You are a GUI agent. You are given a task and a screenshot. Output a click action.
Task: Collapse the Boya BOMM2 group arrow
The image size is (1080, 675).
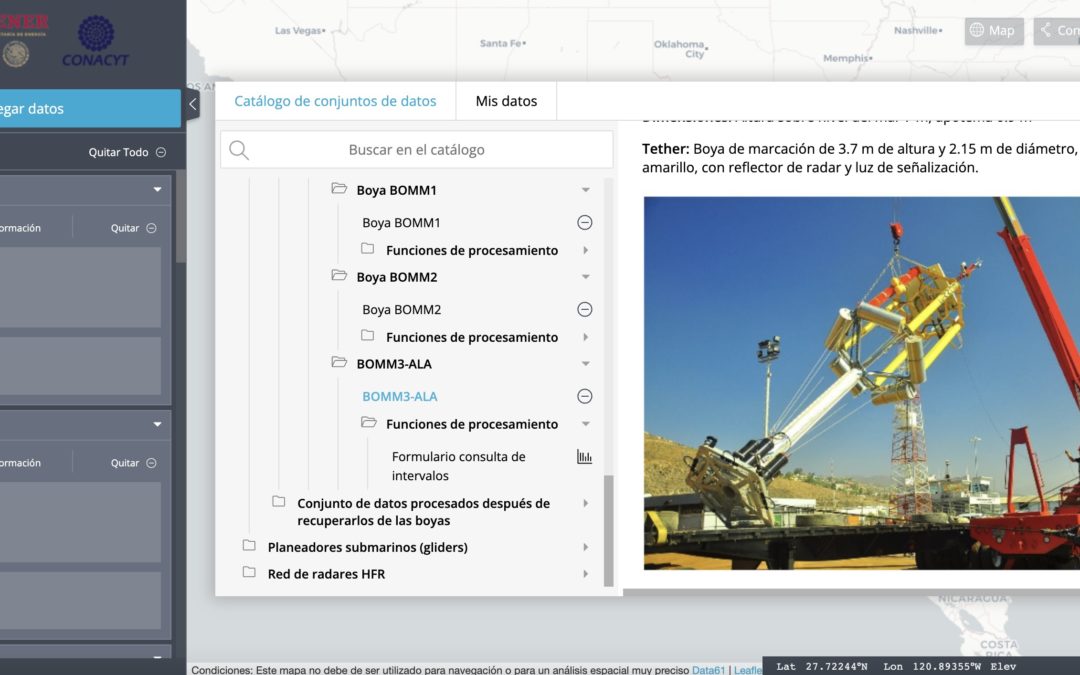(585, 277)
